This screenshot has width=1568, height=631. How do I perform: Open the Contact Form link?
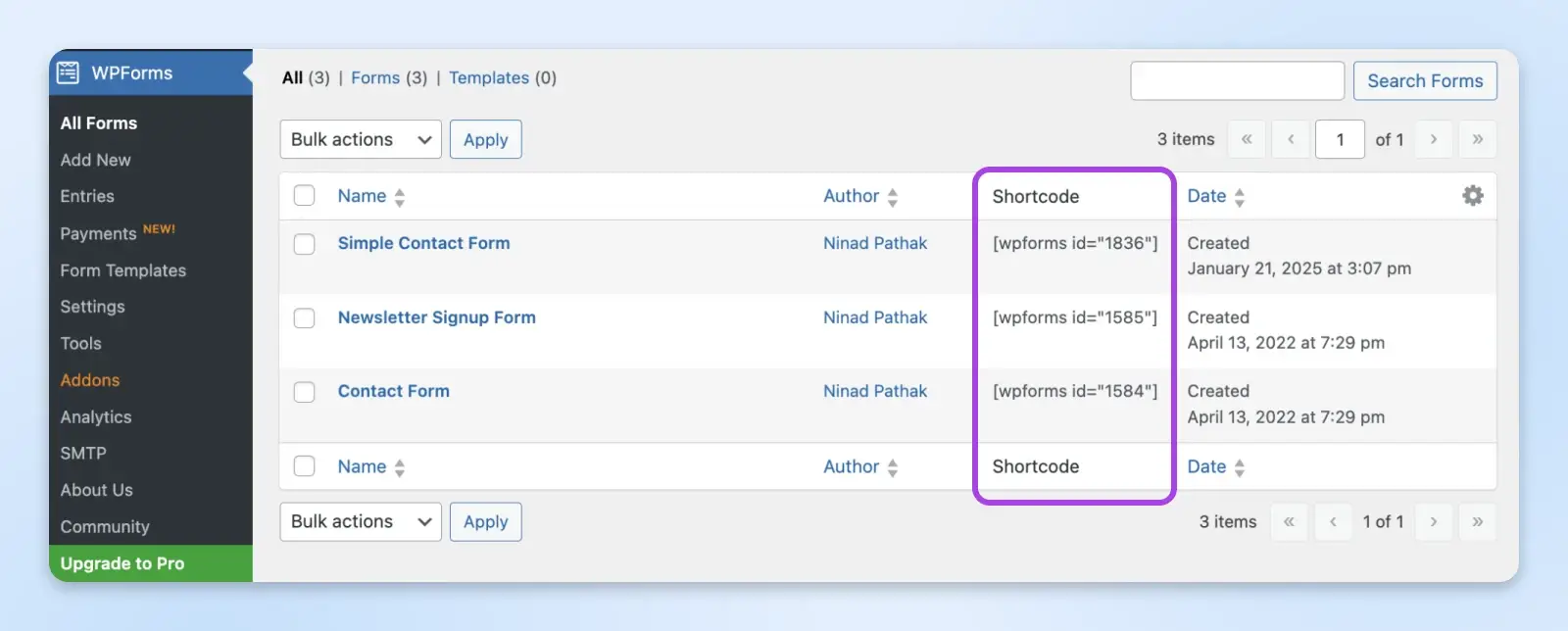[393, 391]
